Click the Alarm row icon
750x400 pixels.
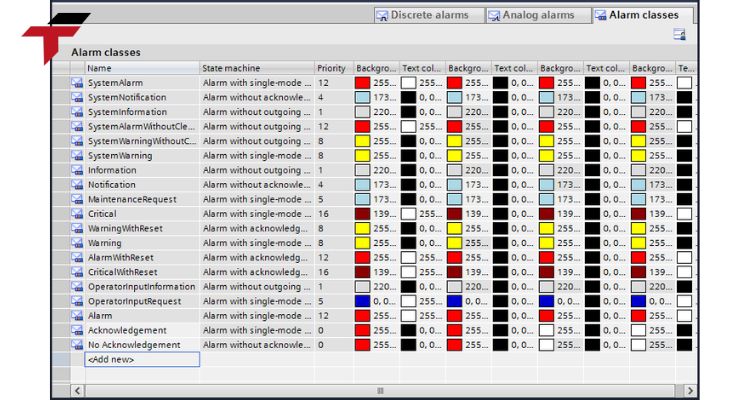[x=77, y=316]
